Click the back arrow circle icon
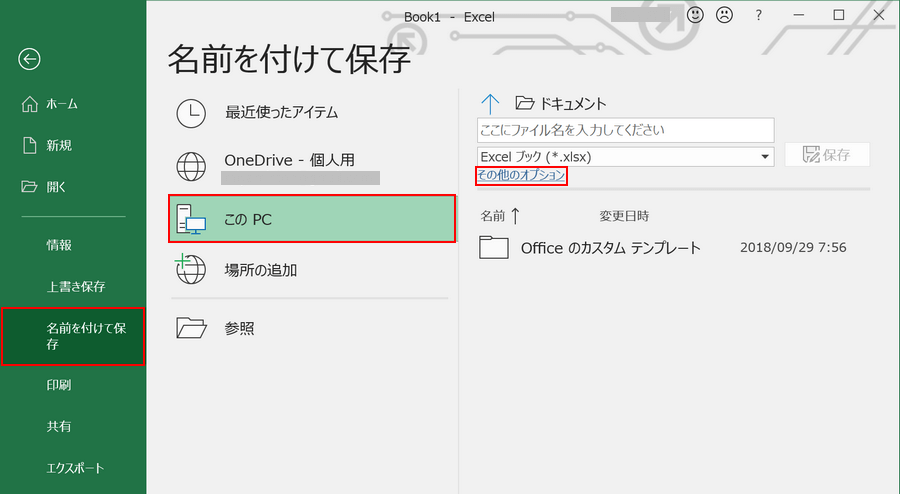This screenshot has height=494, width=900. click(29, 59)
